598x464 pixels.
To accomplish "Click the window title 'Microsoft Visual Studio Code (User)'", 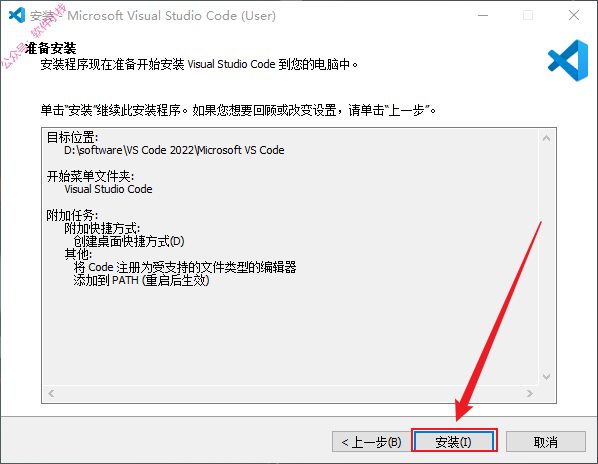I will pyautogui.click(x=172, y=16).
